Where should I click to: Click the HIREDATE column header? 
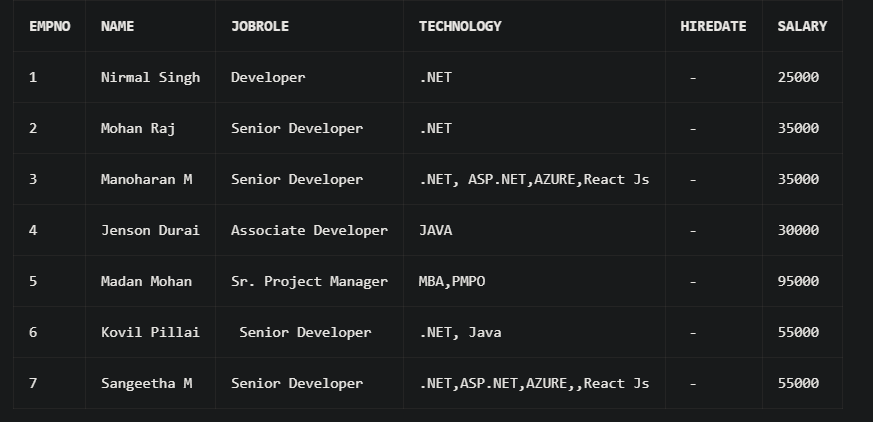[713, 26]
